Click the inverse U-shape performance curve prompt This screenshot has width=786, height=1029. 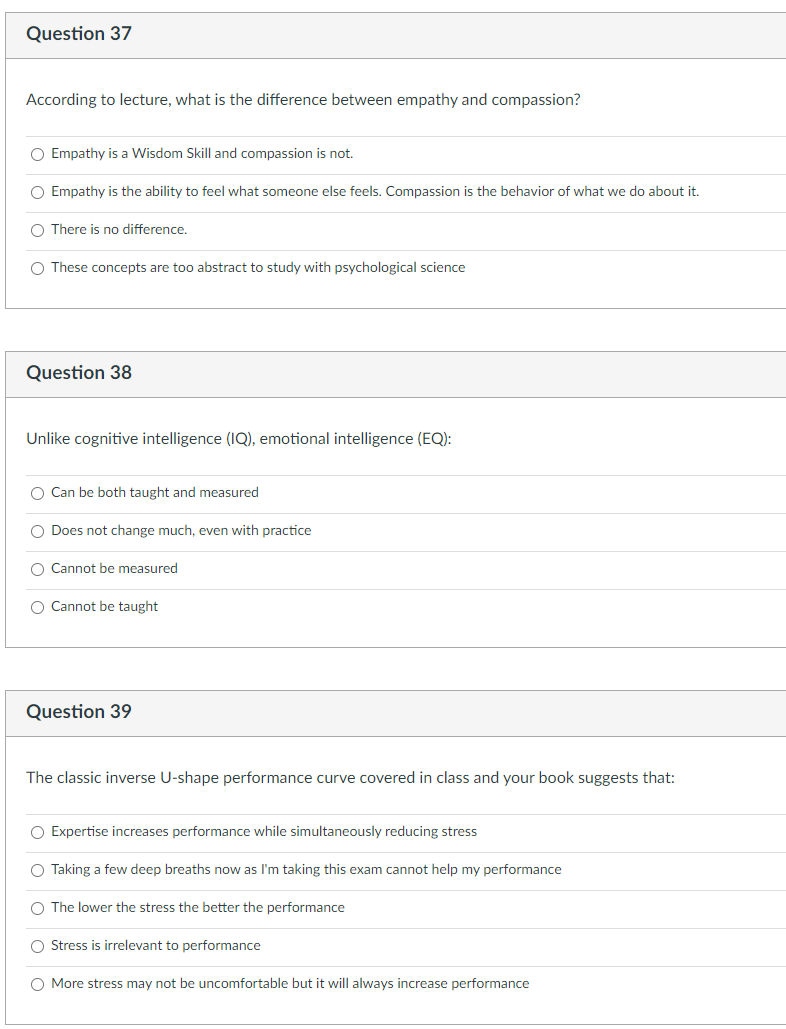(352, 778)
